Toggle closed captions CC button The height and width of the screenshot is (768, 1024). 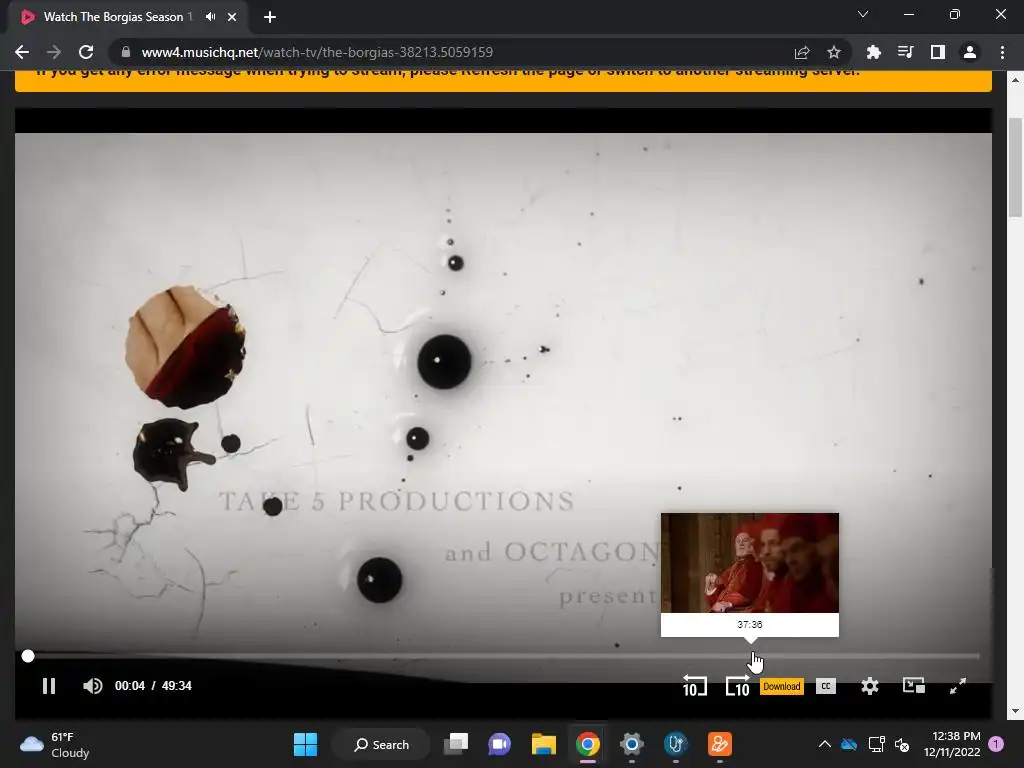825,686
